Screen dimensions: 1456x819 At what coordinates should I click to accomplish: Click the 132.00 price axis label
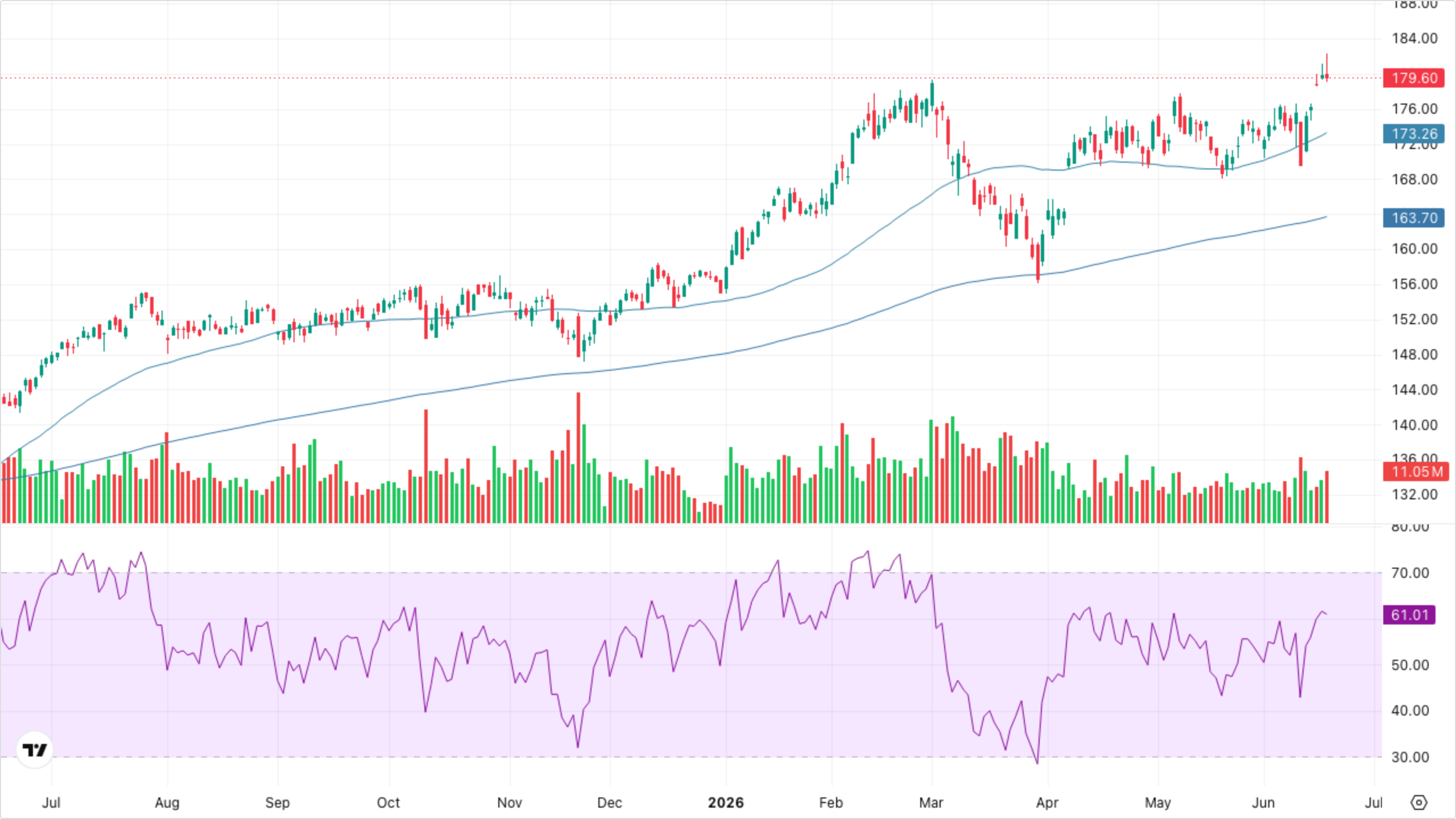1414,495
